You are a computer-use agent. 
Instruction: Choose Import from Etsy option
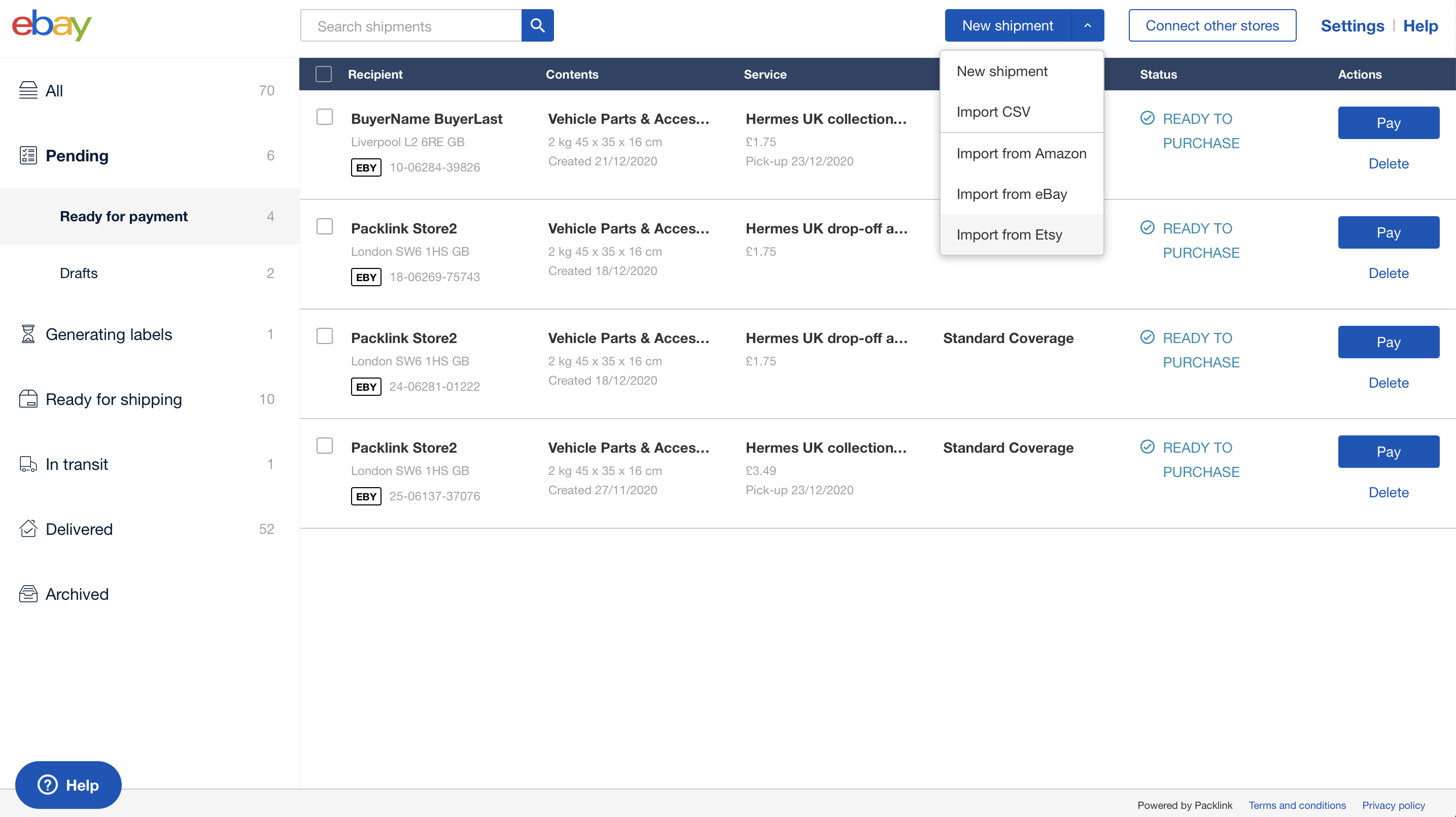[1021, 234]
